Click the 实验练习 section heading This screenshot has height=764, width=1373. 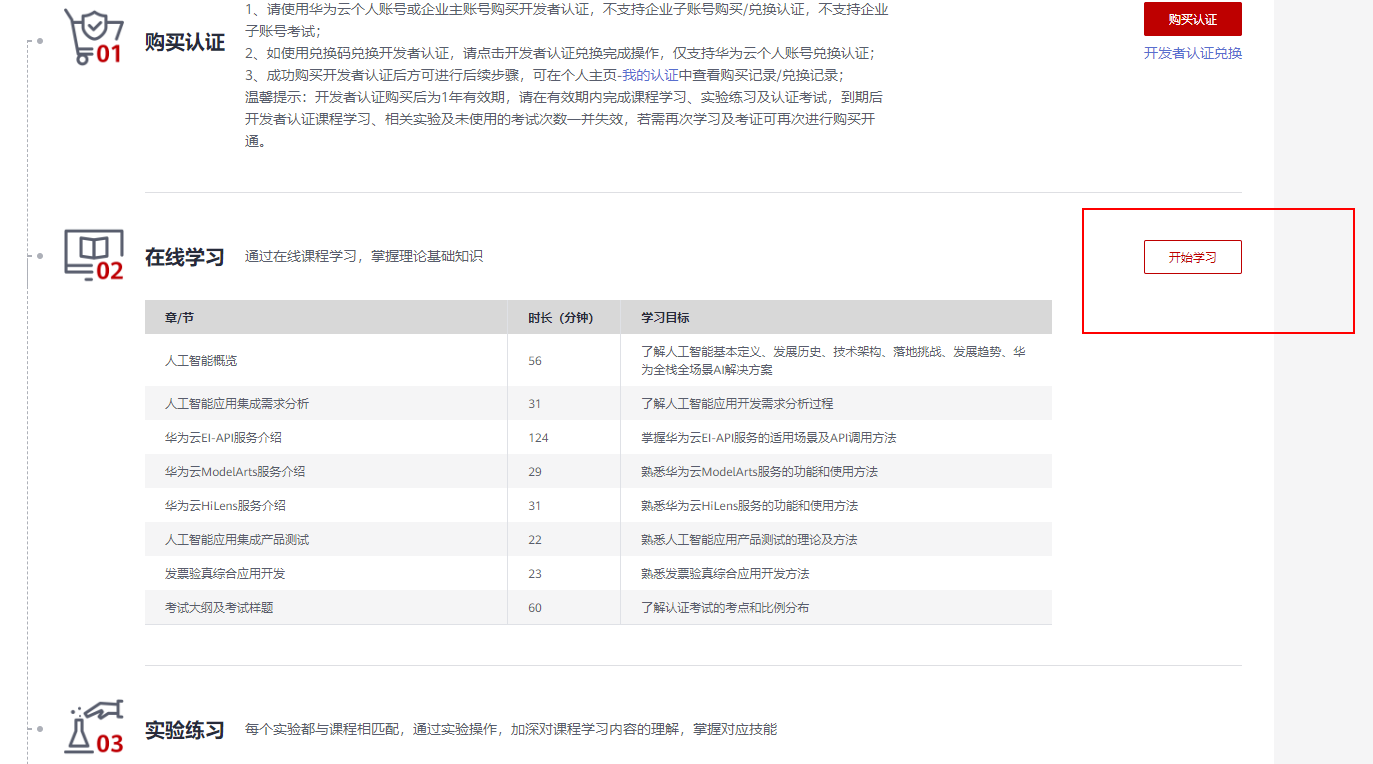(185, 730)
